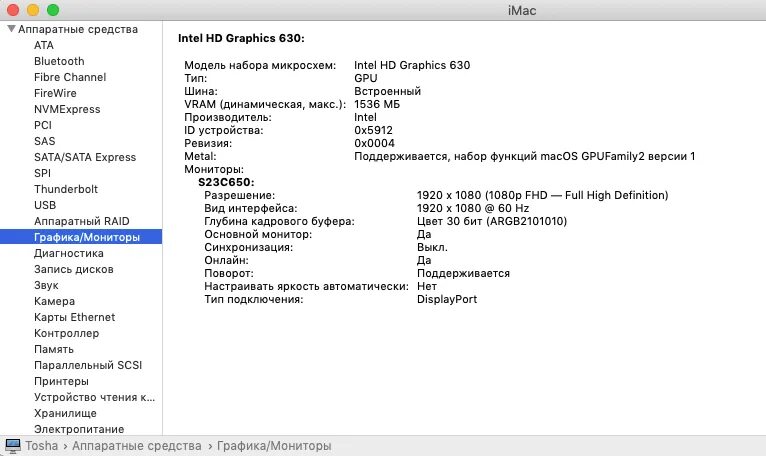Click the 1920 x 1080 @ 60 Hz value

473,208
